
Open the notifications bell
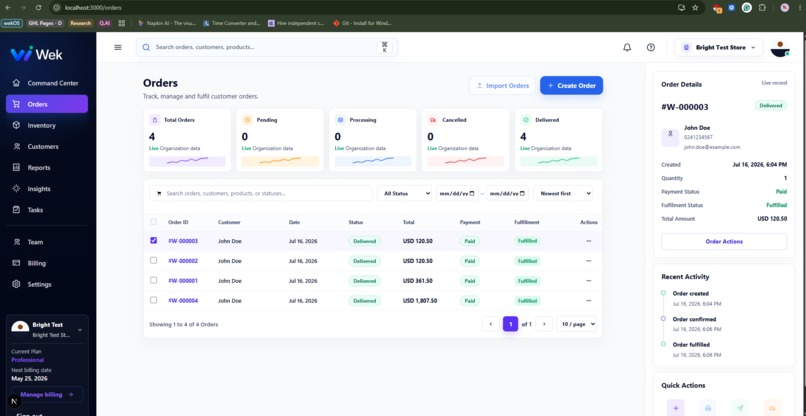[x=627, y=47]
